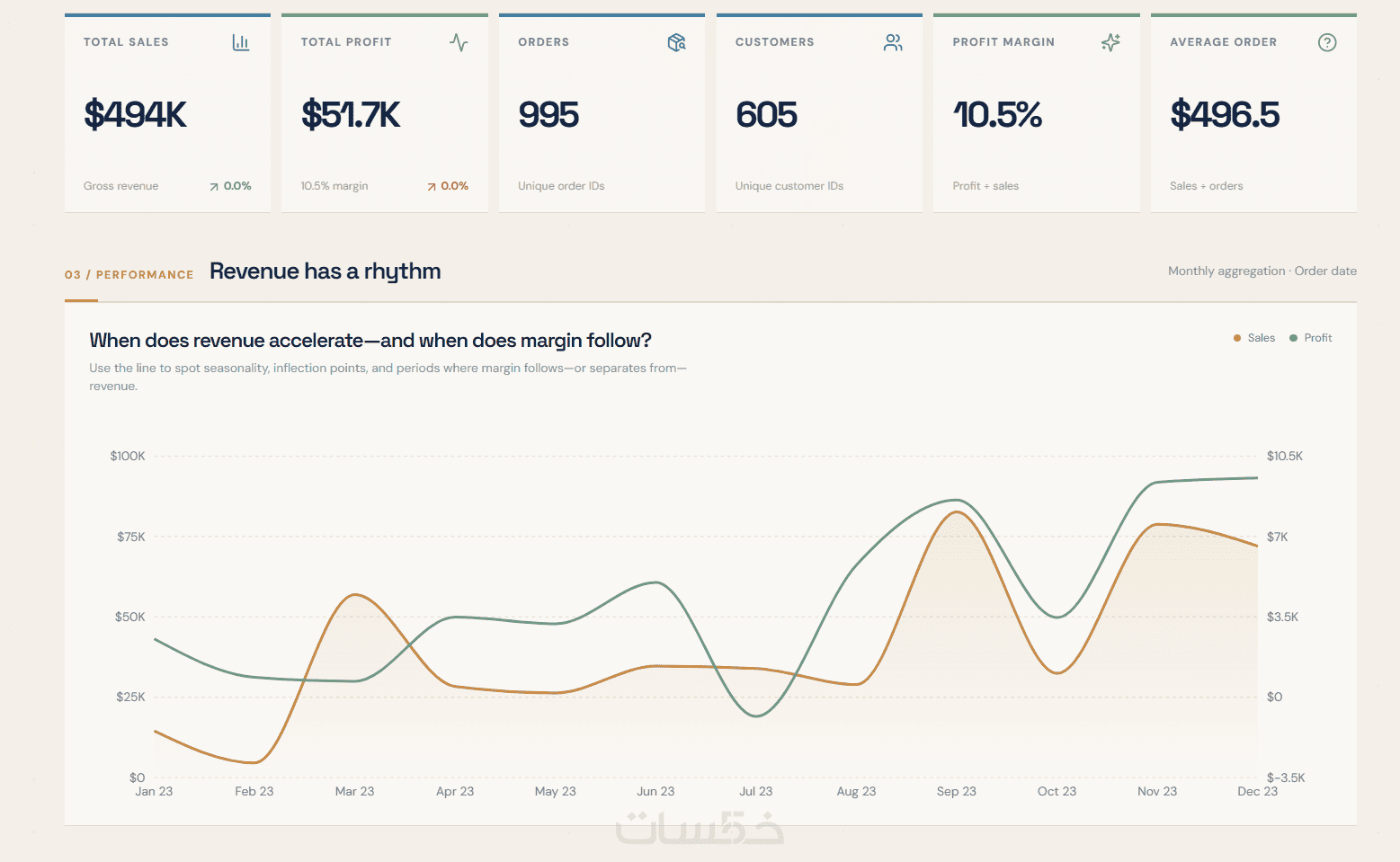Click the Monthly aggregation · Order date note
This screenshot has width=1400, height=862.
point(1262,271)
